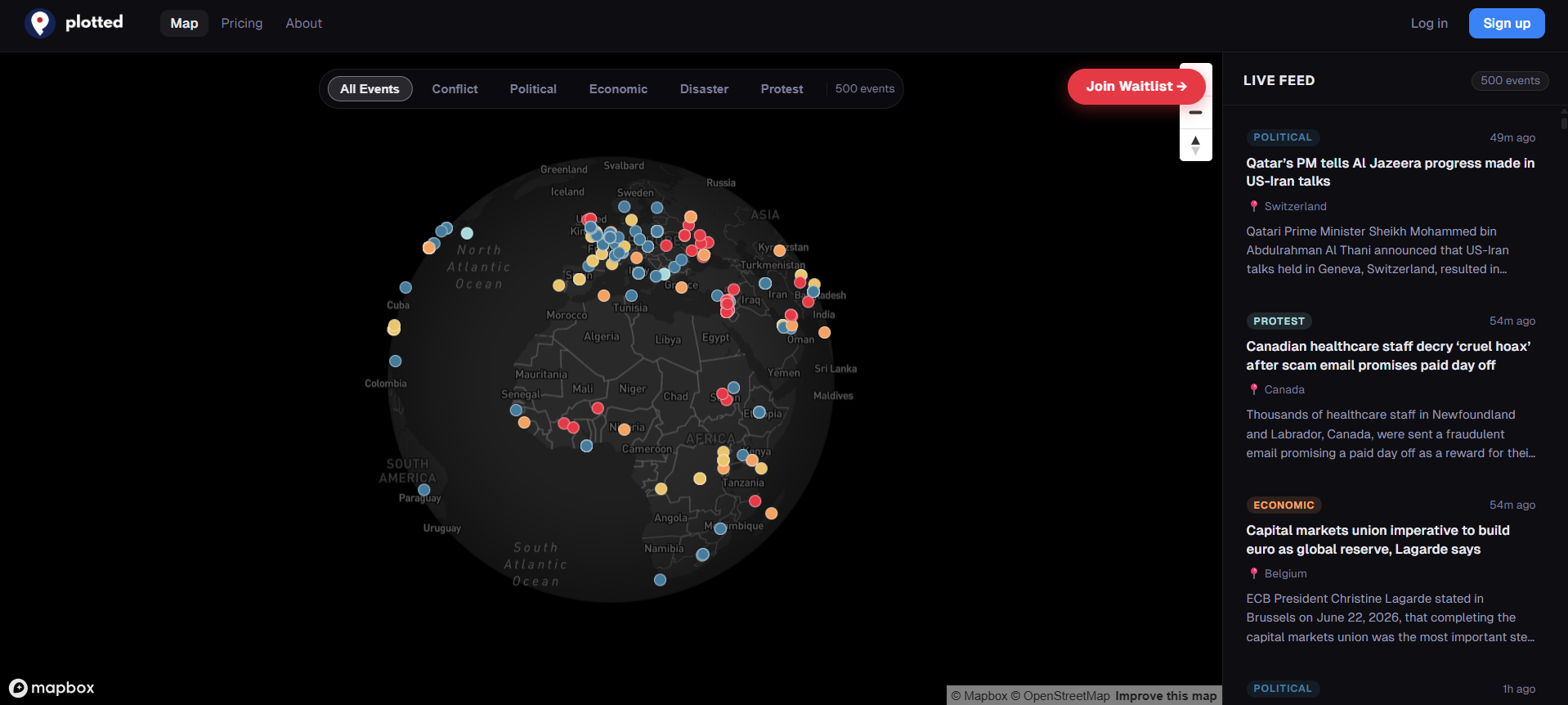This screenshot has width=1568, height=705.
Task: Click the yellow marker above Angola label
Action: pyautogui.click(x=661, y=489)
